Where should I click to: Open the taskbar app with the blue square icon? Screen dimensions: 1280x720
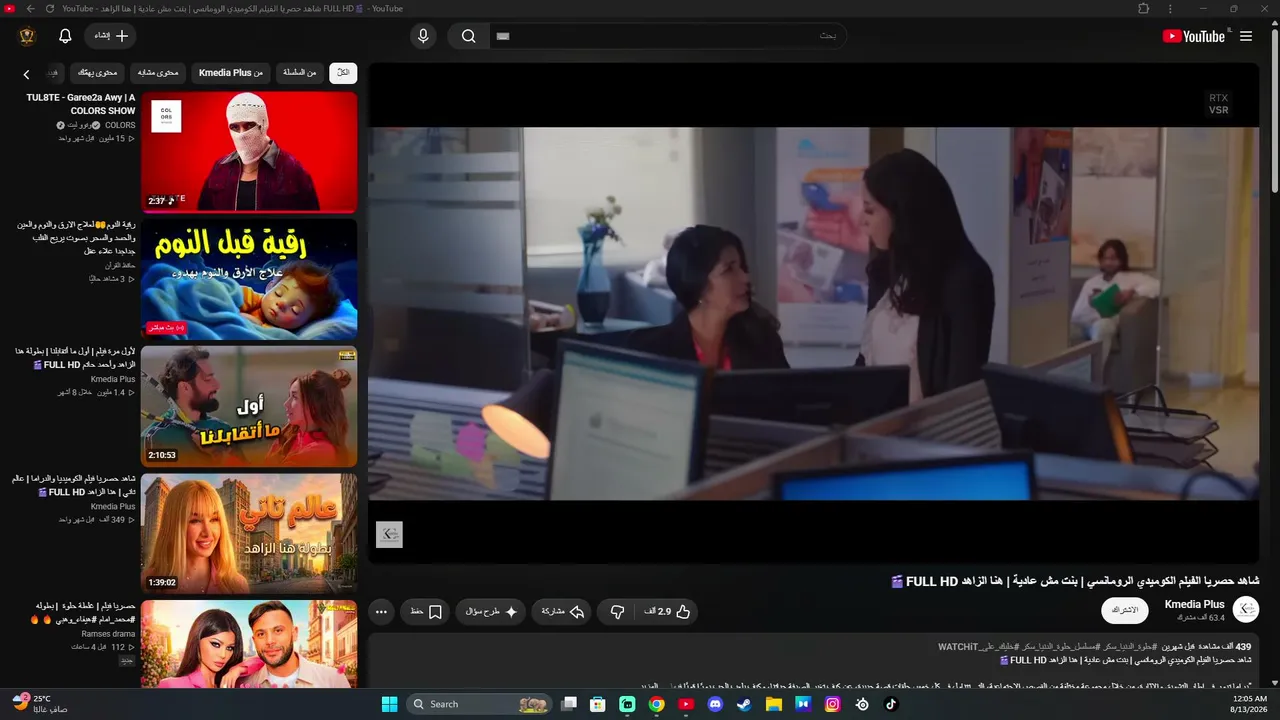click(803, 704)
